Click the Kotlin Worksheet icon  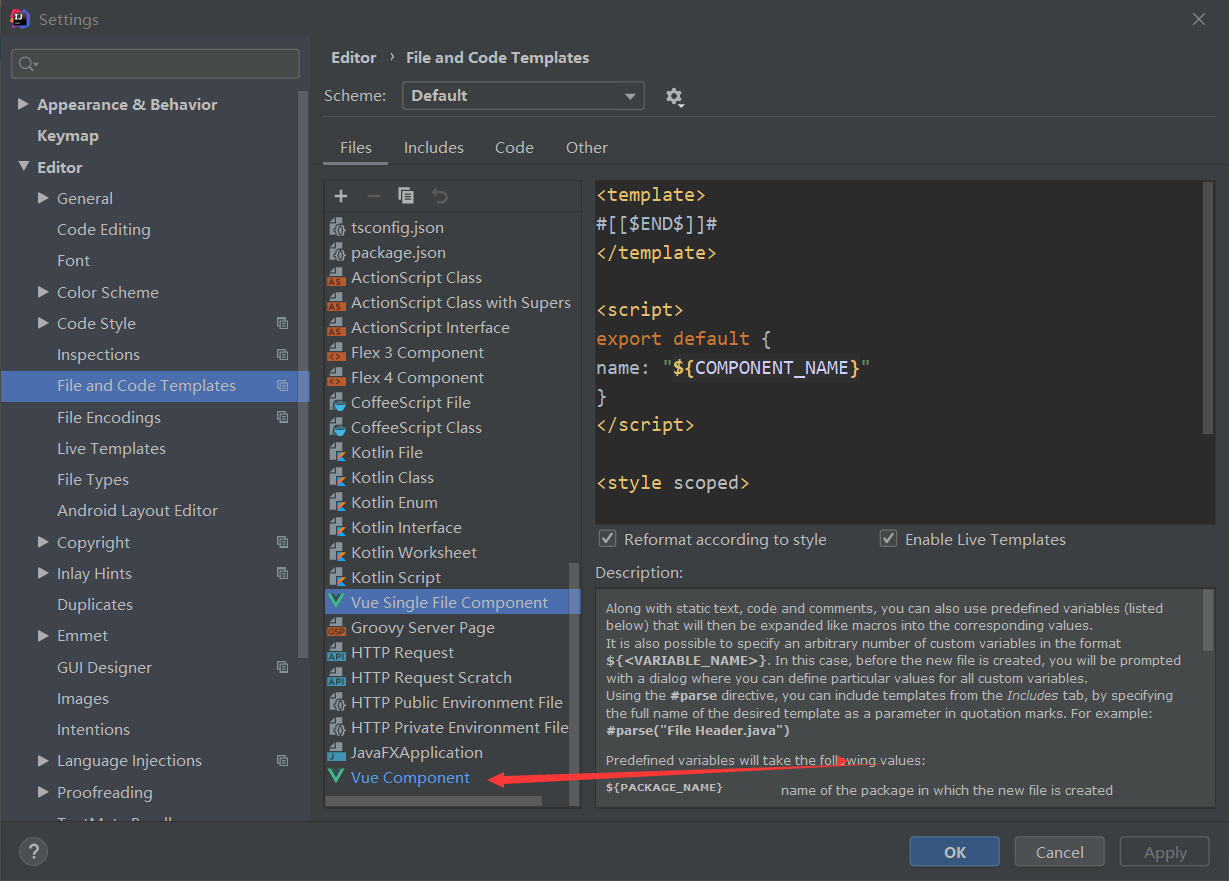pos(337,553)
